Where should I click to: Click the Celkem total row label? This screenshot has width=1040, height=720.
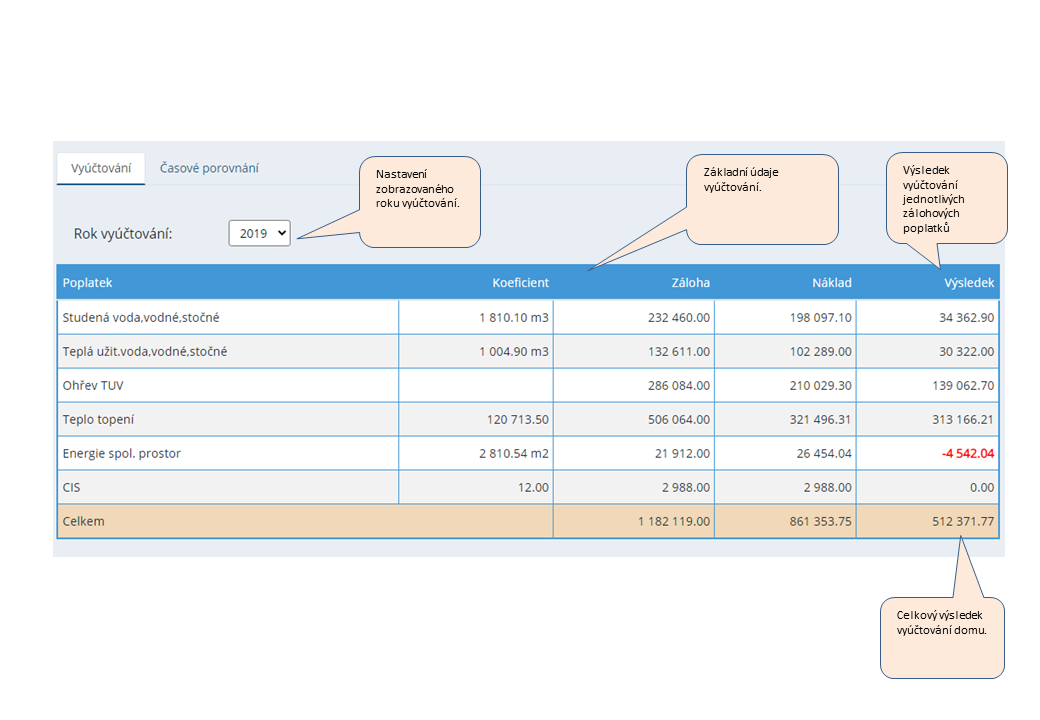(84, 522)
